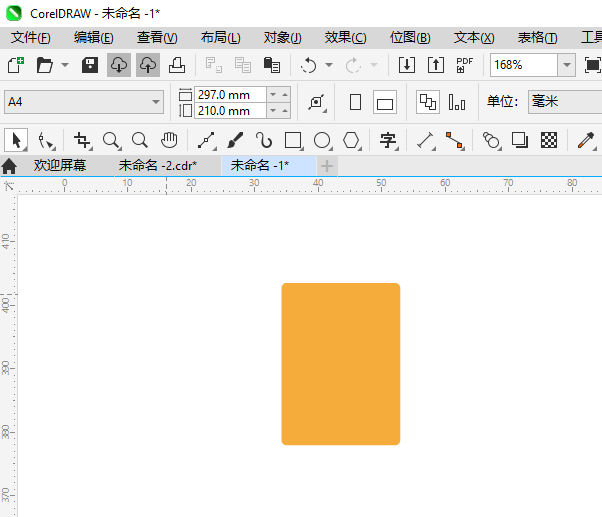Increase page width with up stepper
This screenshot has height=517, width=602.
click(x=285, y=94)
